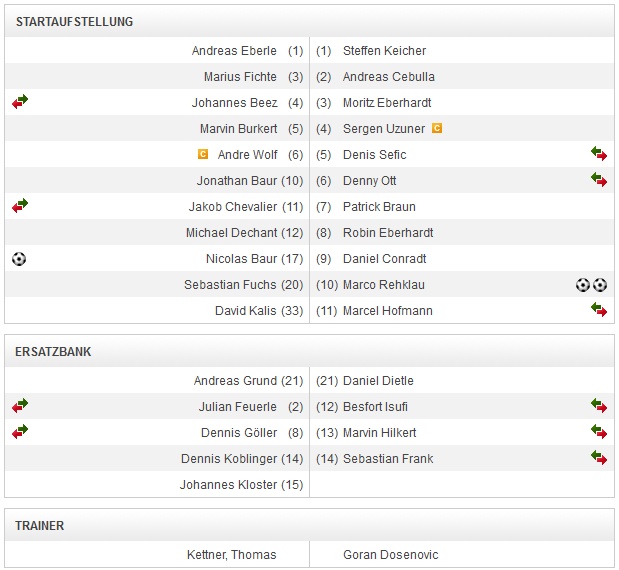The height and width of the screenshot is (570, 619).
Task: Click substitution icon next to Dennis Göller
Action: 20,432
